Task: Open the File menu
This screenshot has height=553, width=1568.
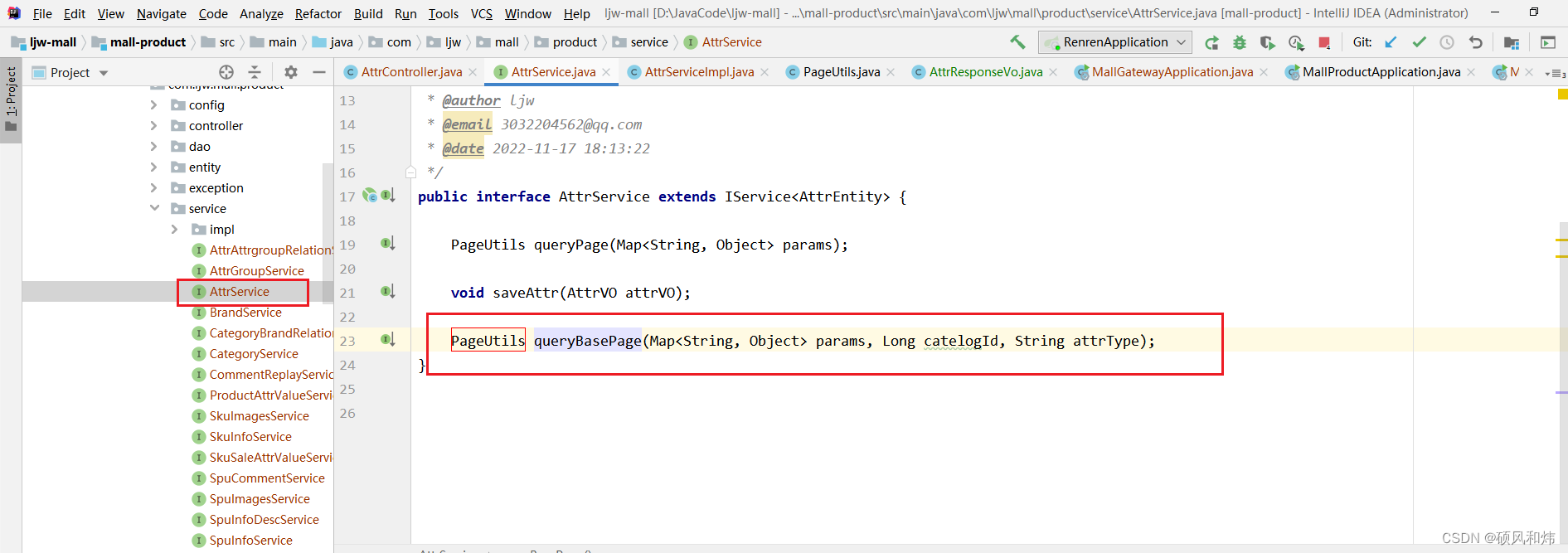Action: coord(42,13)
